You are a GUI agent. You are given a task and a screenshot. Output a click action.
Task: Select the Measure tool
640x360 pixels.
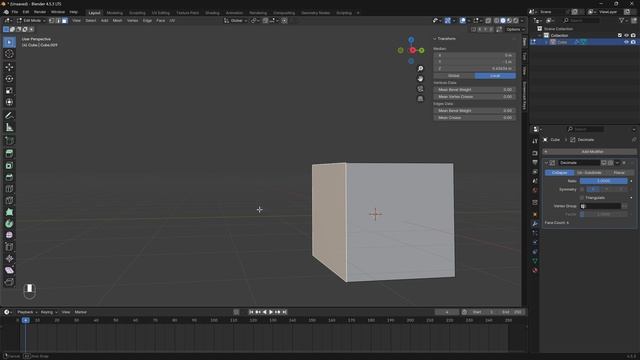9,127
